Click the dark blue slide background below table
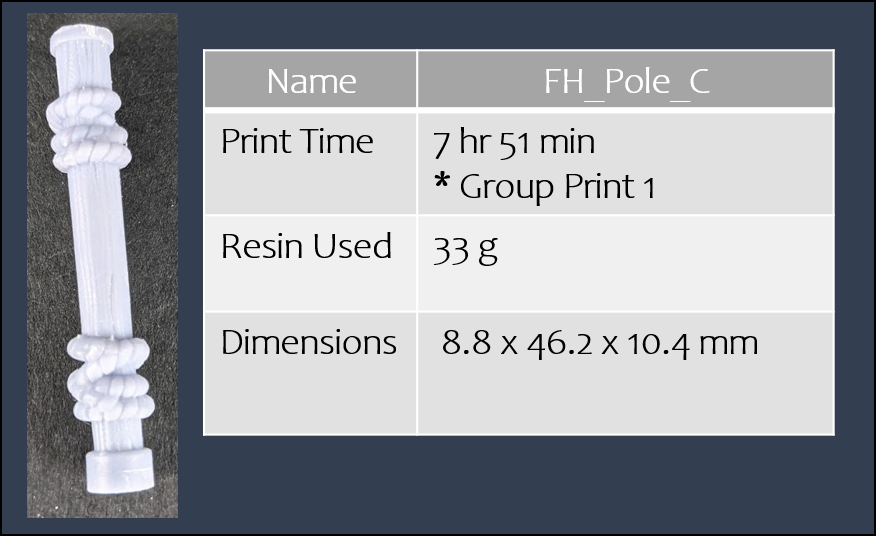 tap(520, 483)
